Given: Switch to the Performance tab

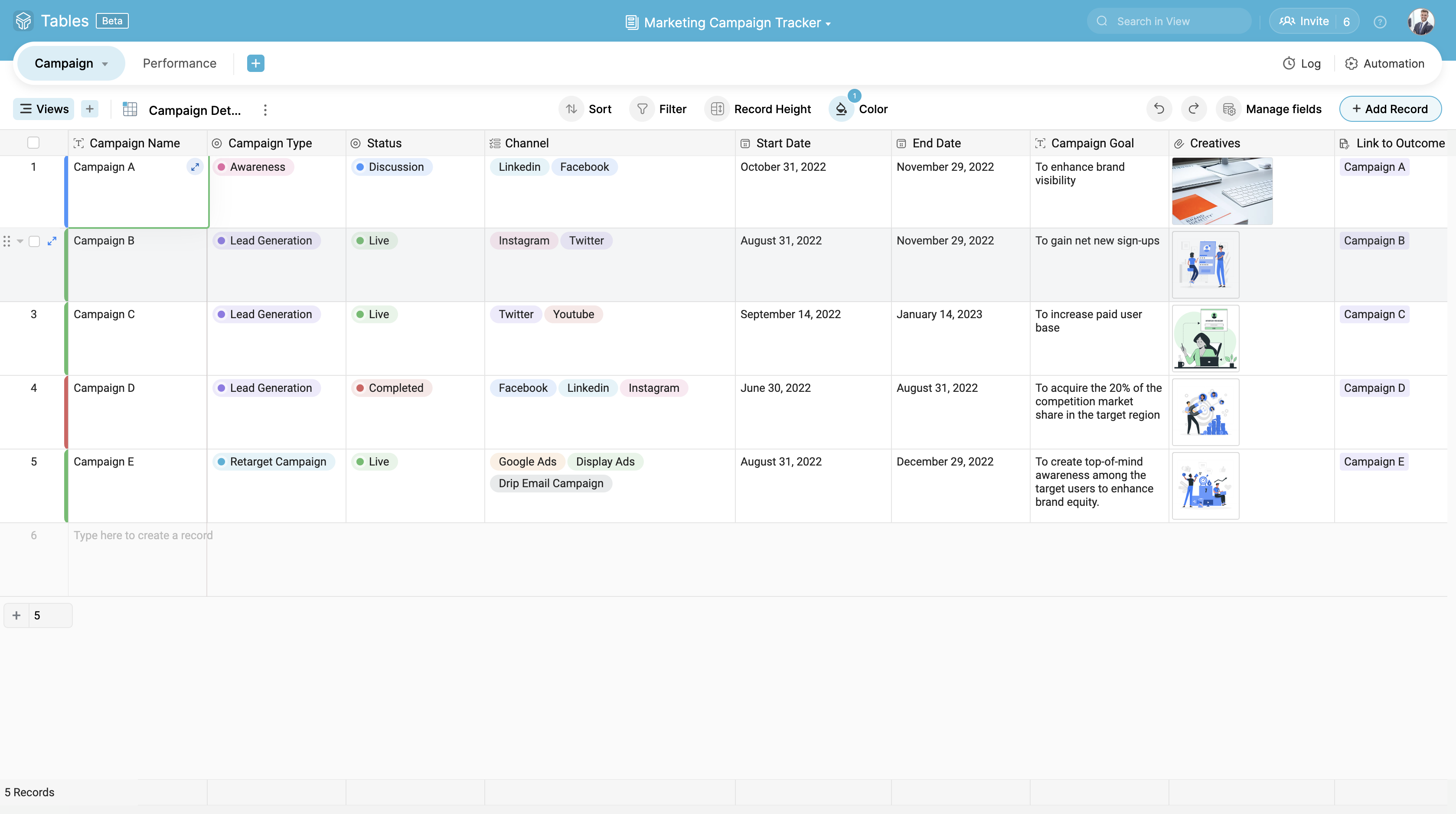Looking at the screenshot, I should [179, 63].
